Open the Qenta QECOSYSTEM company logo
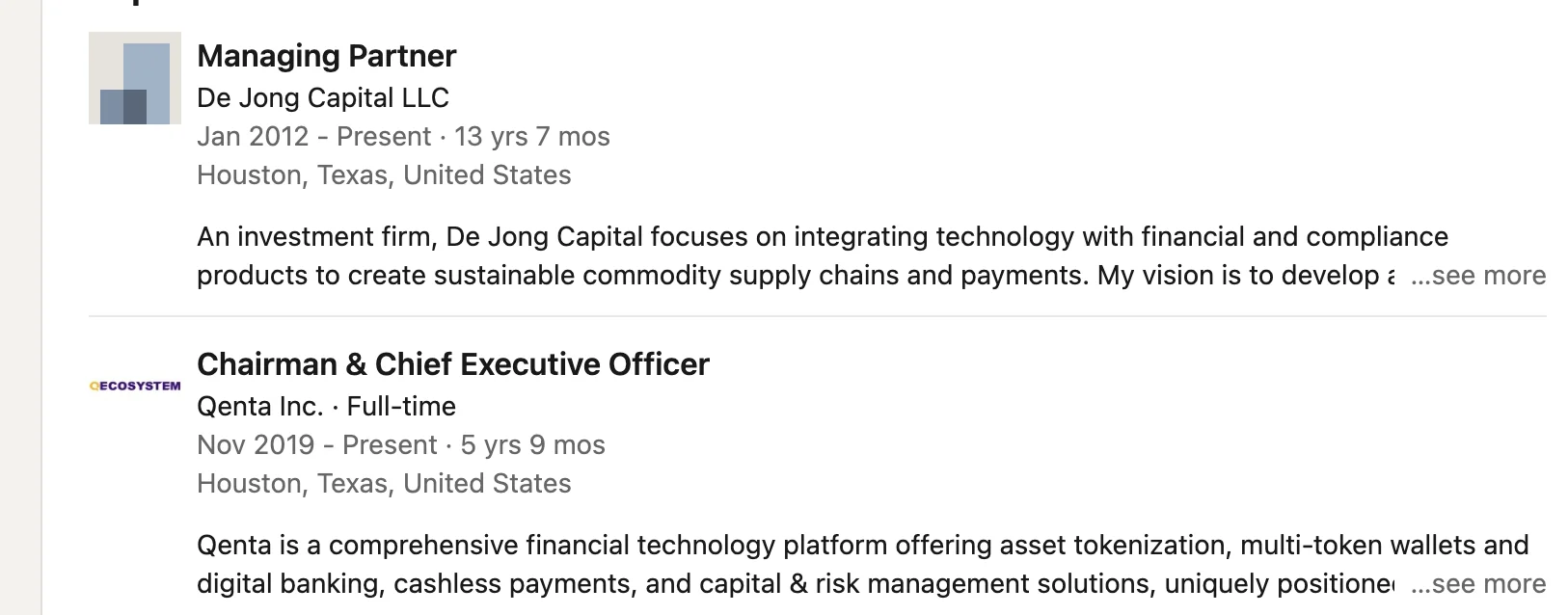The width and height of the screenshot is (1568, 615). pyautogui.click(x=135, y=386)
